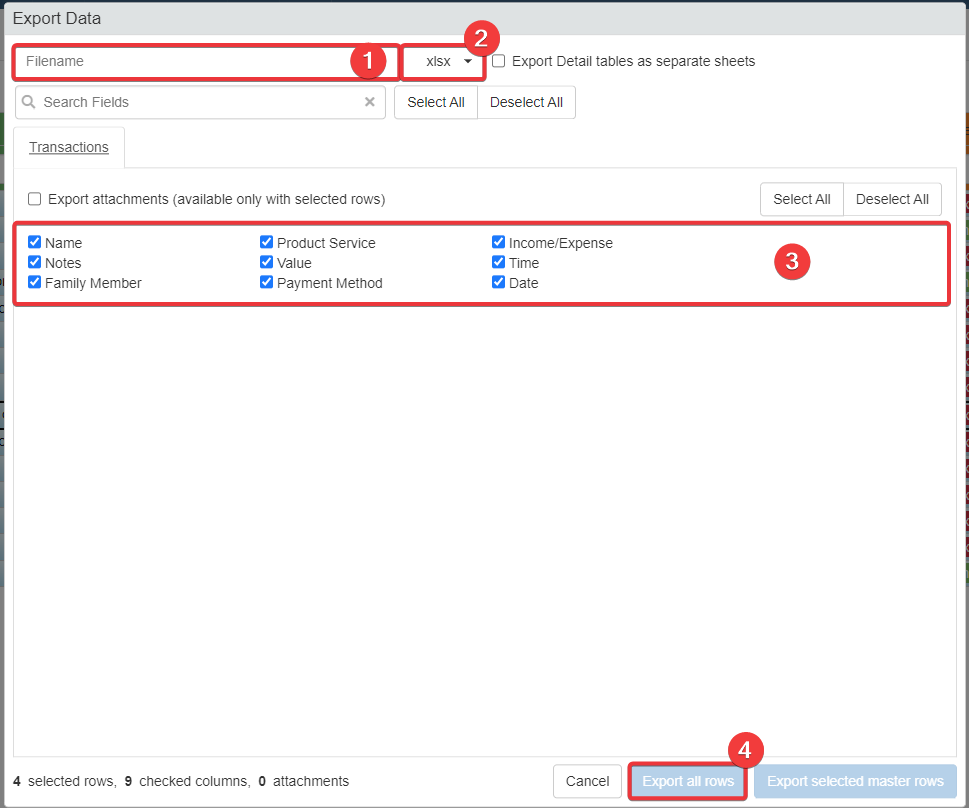969x808 pixels.
Task: Switch to the Transactions tab
Action: [69, 147]
